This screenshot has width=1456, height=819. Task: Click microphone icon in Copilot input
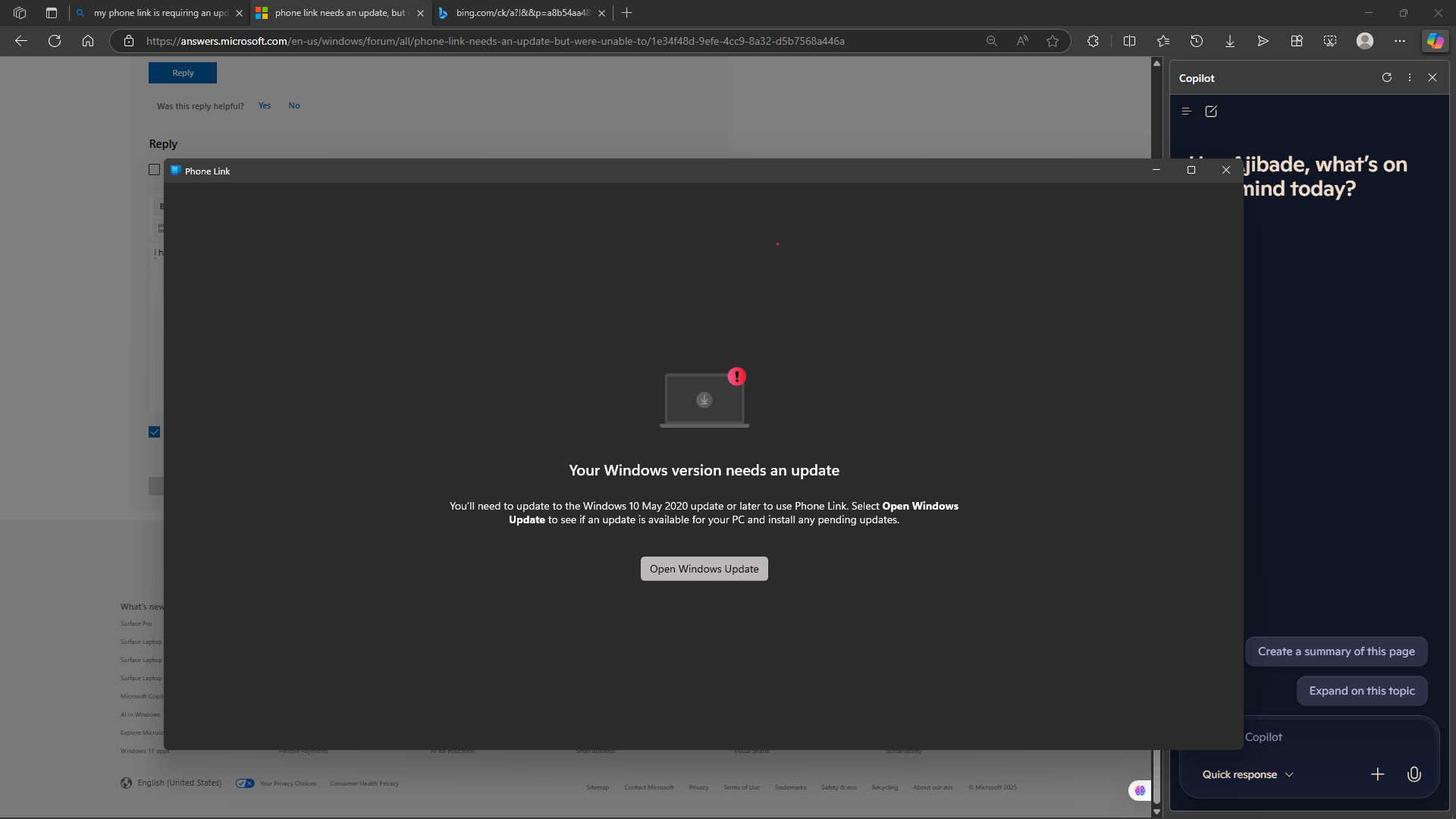coord(1414,774)
